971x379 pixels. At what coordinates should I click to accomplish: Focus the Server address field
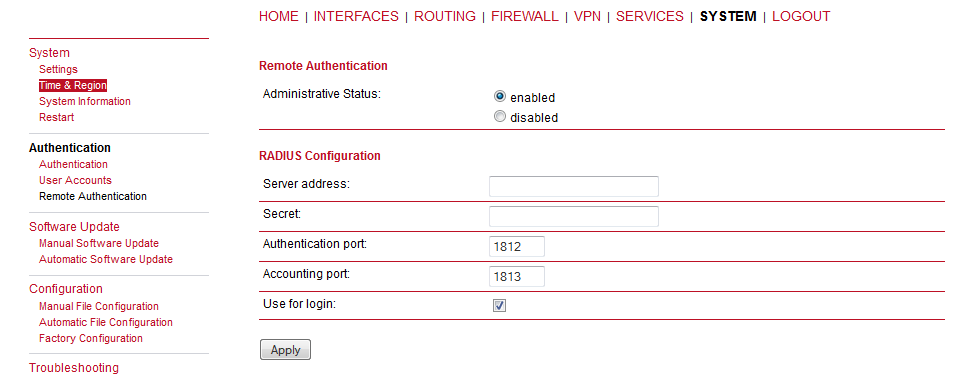tap(573, 186)
